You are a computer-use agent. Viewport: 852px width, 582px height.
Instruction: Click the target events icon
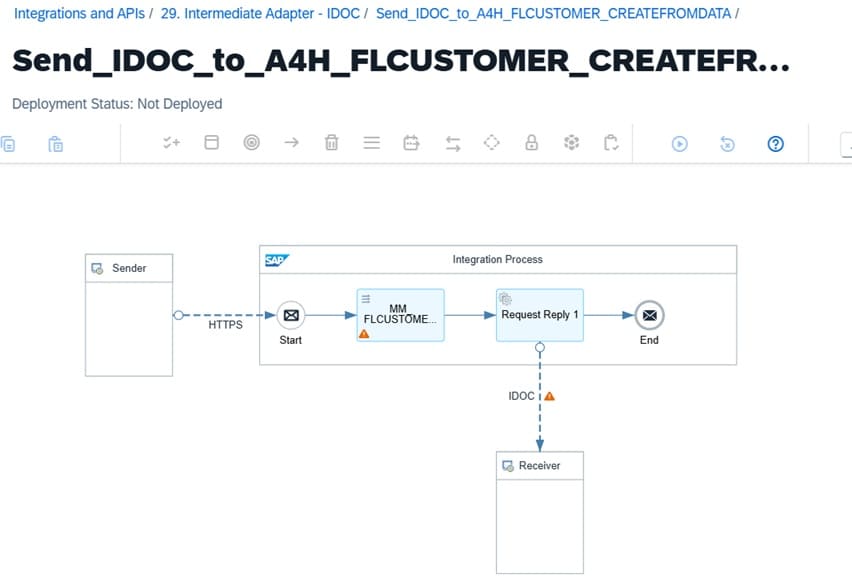(252, 143)
